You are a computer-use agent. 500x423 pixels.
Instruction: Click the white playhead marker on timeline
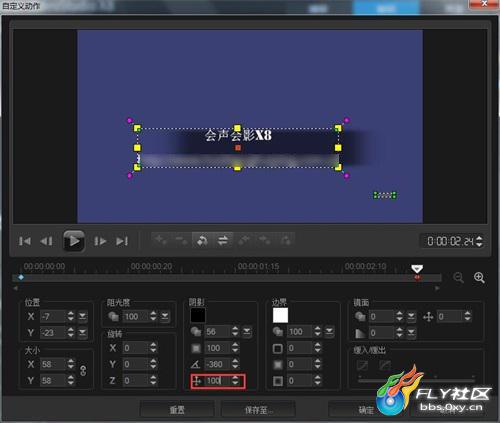[x=417, y=269]
